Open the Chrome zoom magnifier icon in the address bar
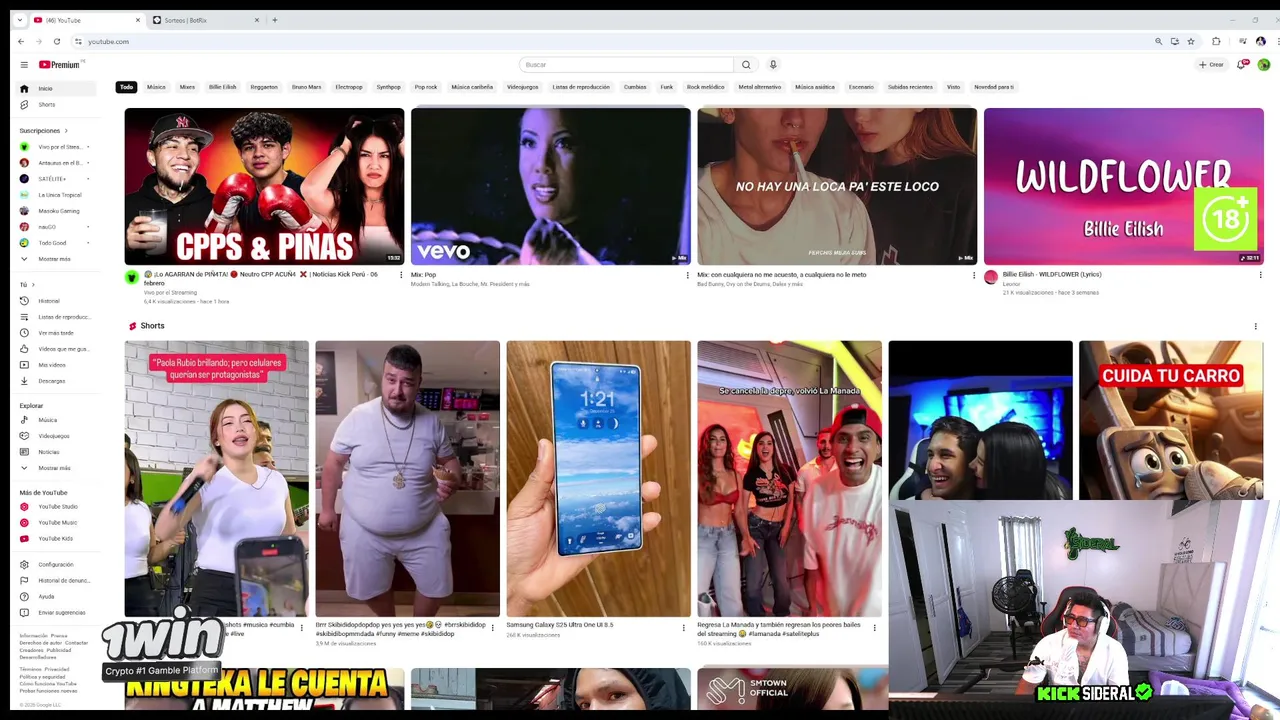 pos(1159,41)
